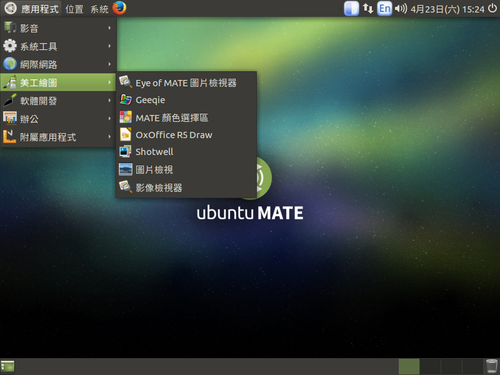Launch Eye of MATE 圖片檢視器
Viewport: 500px width, 375px height.
coord(186,83)
